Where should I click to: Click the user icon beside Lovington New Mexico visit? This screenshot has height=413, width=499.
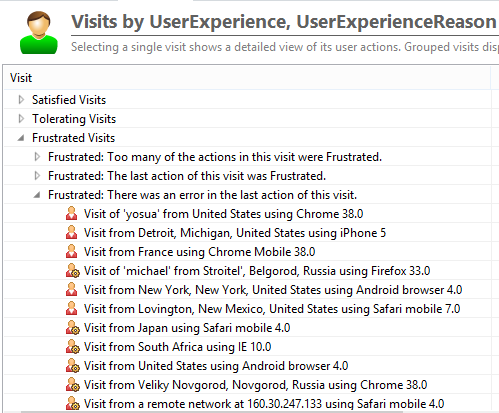click(x=71, y=309)
